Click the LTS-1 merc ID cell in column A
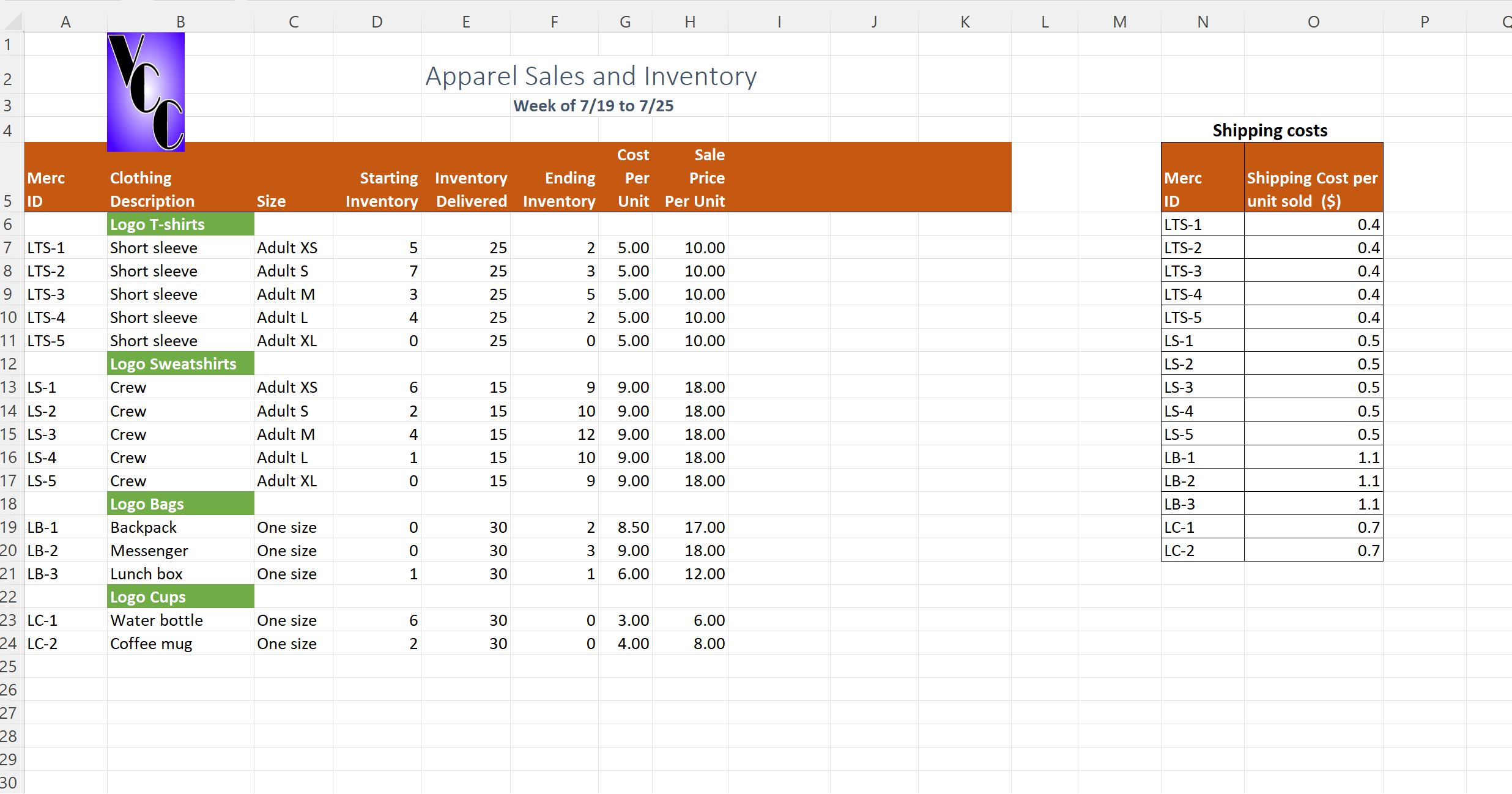The image size is (1512, 794). point(46,248)
